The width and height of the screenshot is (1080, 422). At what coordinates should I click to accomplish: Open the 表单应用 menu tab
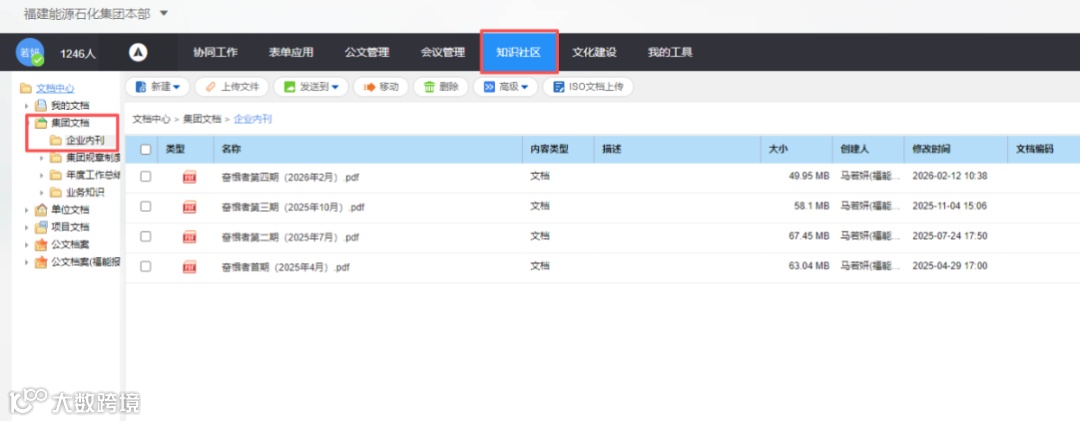click(x=291, y=52)
